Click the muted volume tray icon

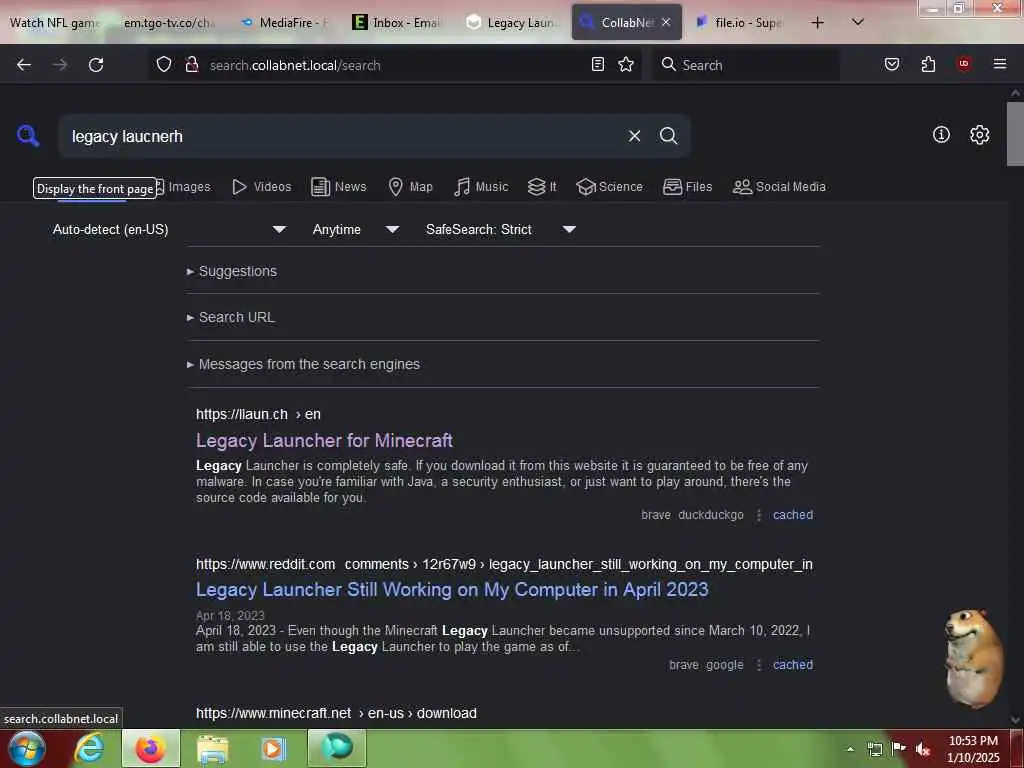[x=922, y=749]
